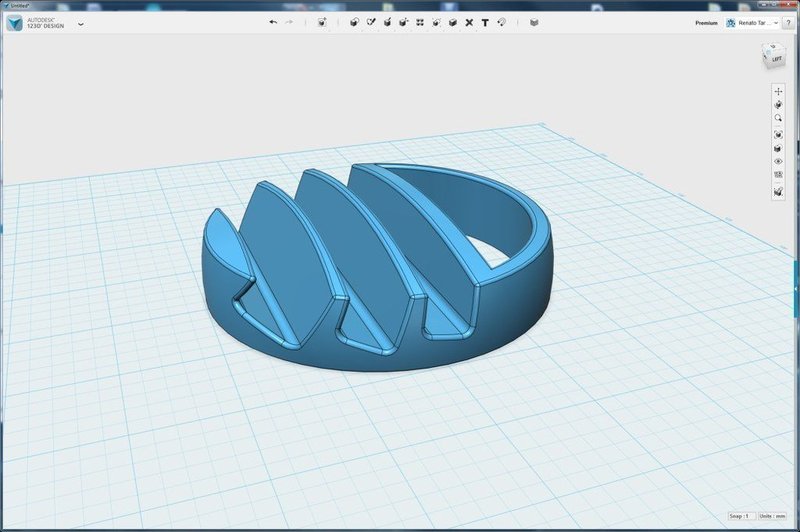
Task: Click the Autodesk 123D Design logo
Action: pyautogui.click(x=14, y=23)
